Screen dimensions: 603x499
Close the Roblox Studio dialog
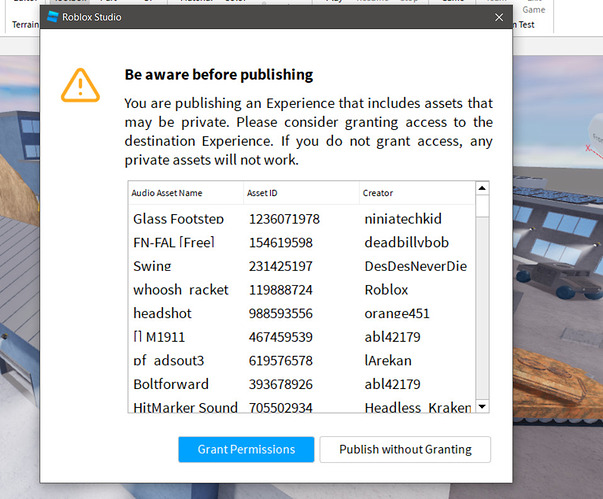499,17
